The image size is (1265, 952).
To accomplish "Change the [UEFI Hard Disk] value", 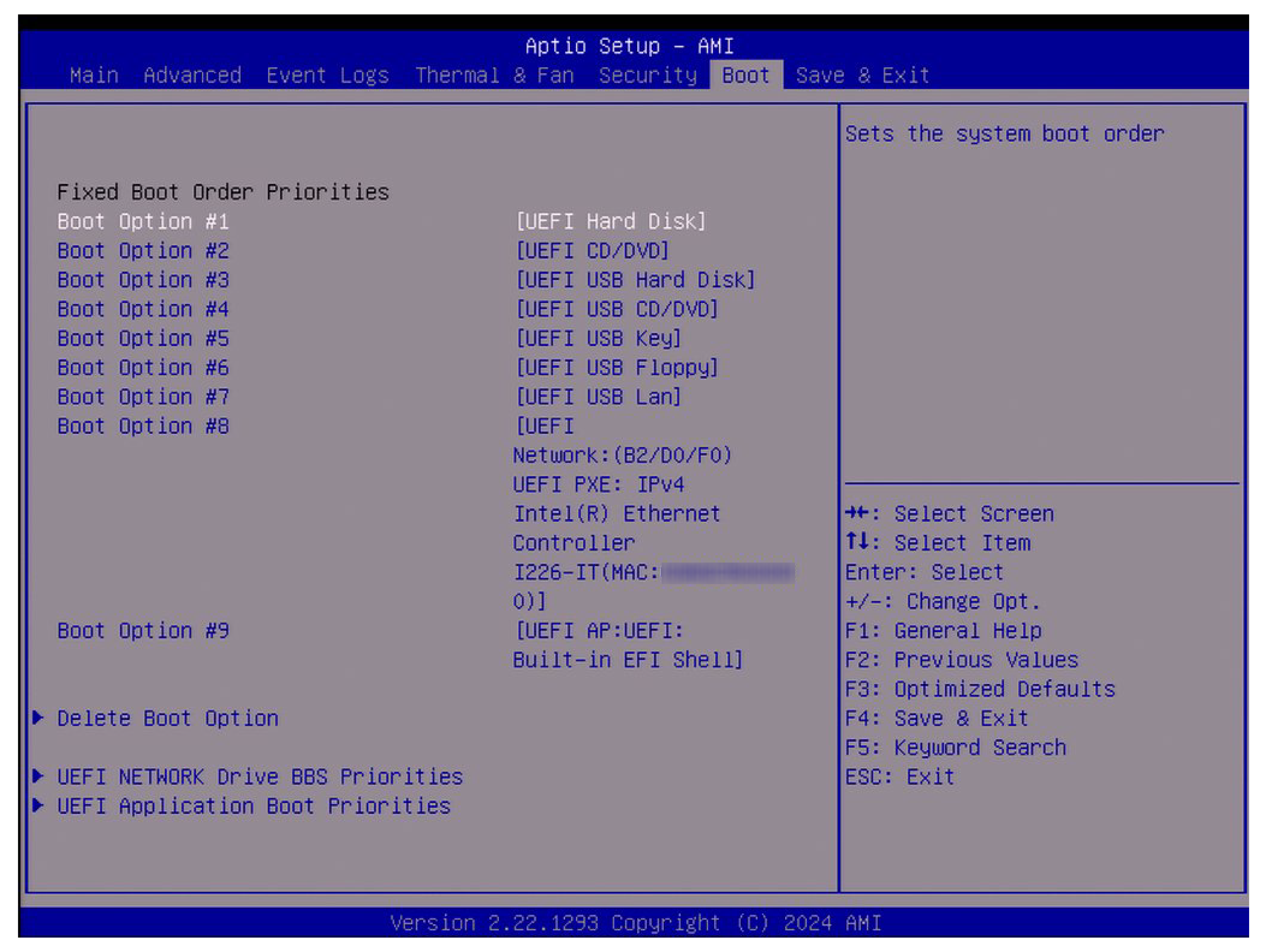I will point(611,221).
